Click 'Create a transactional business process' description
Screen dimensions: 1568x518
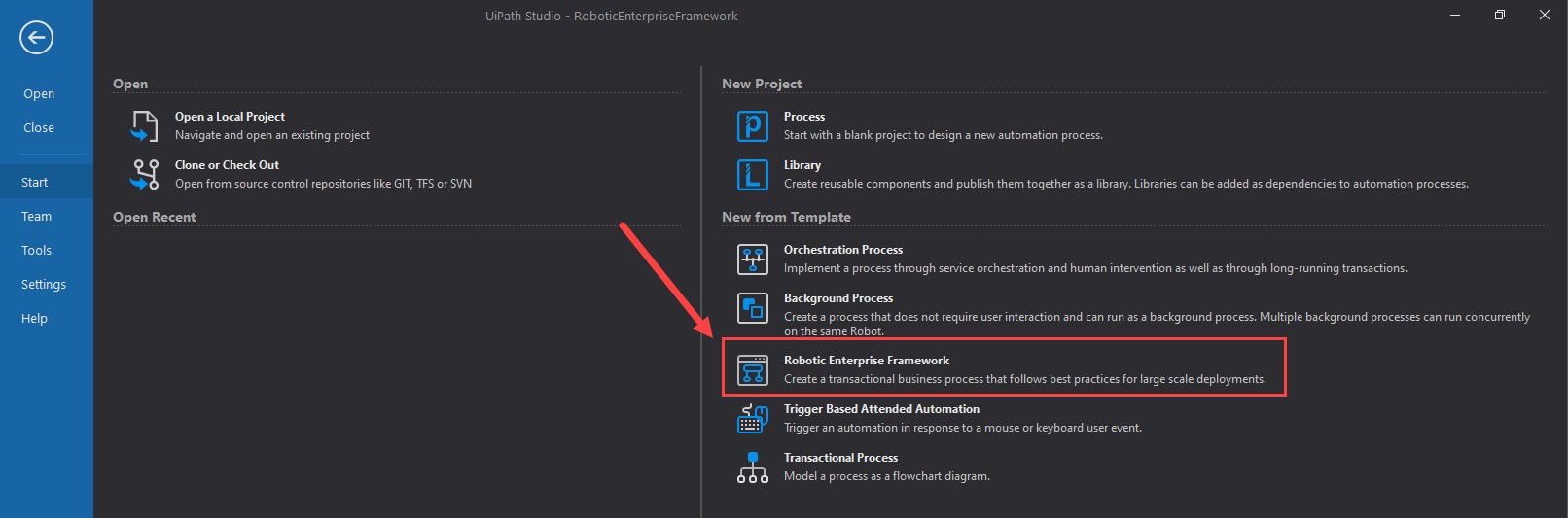click(1025, 379)
